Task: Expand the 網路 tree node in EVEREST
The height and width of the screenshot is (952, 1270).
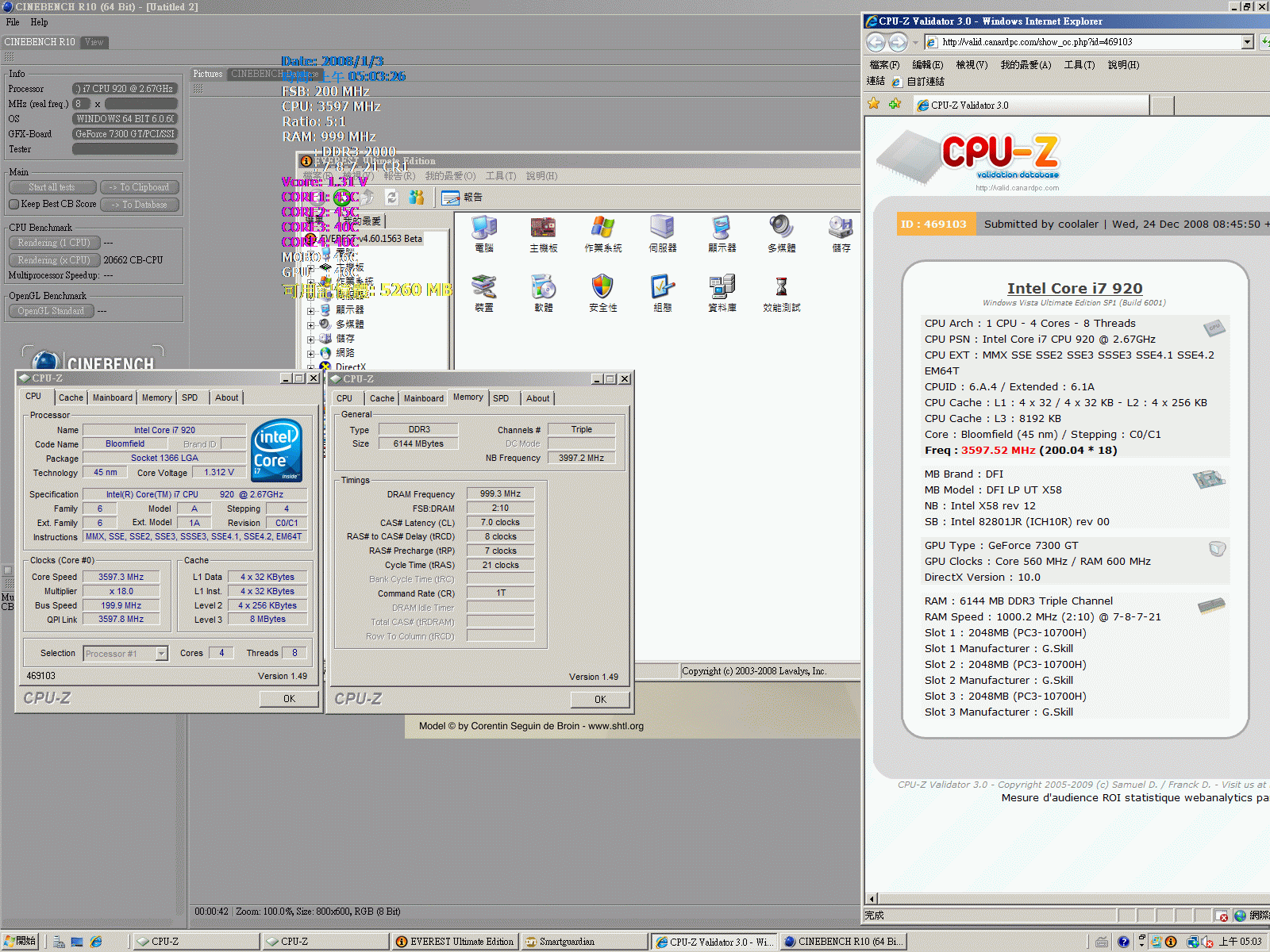Action: click(311, 353)
